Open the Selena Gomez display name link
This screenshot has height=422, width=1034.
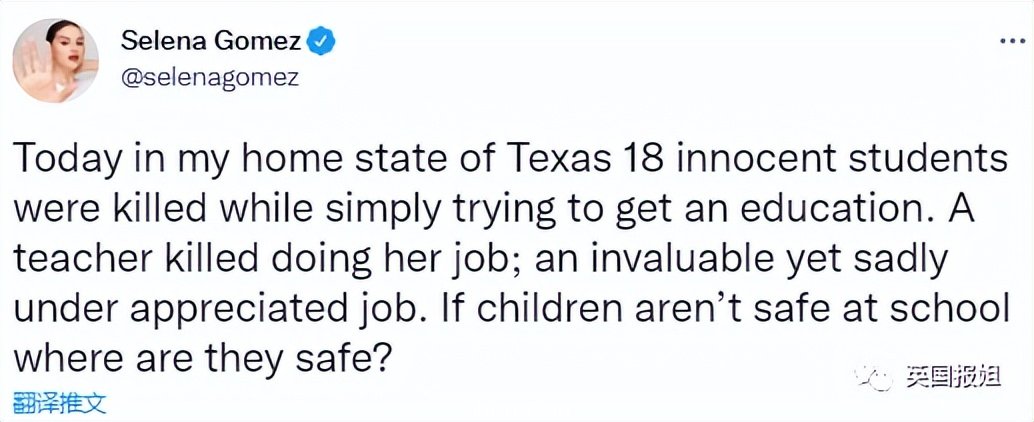(x=211, y=42)
